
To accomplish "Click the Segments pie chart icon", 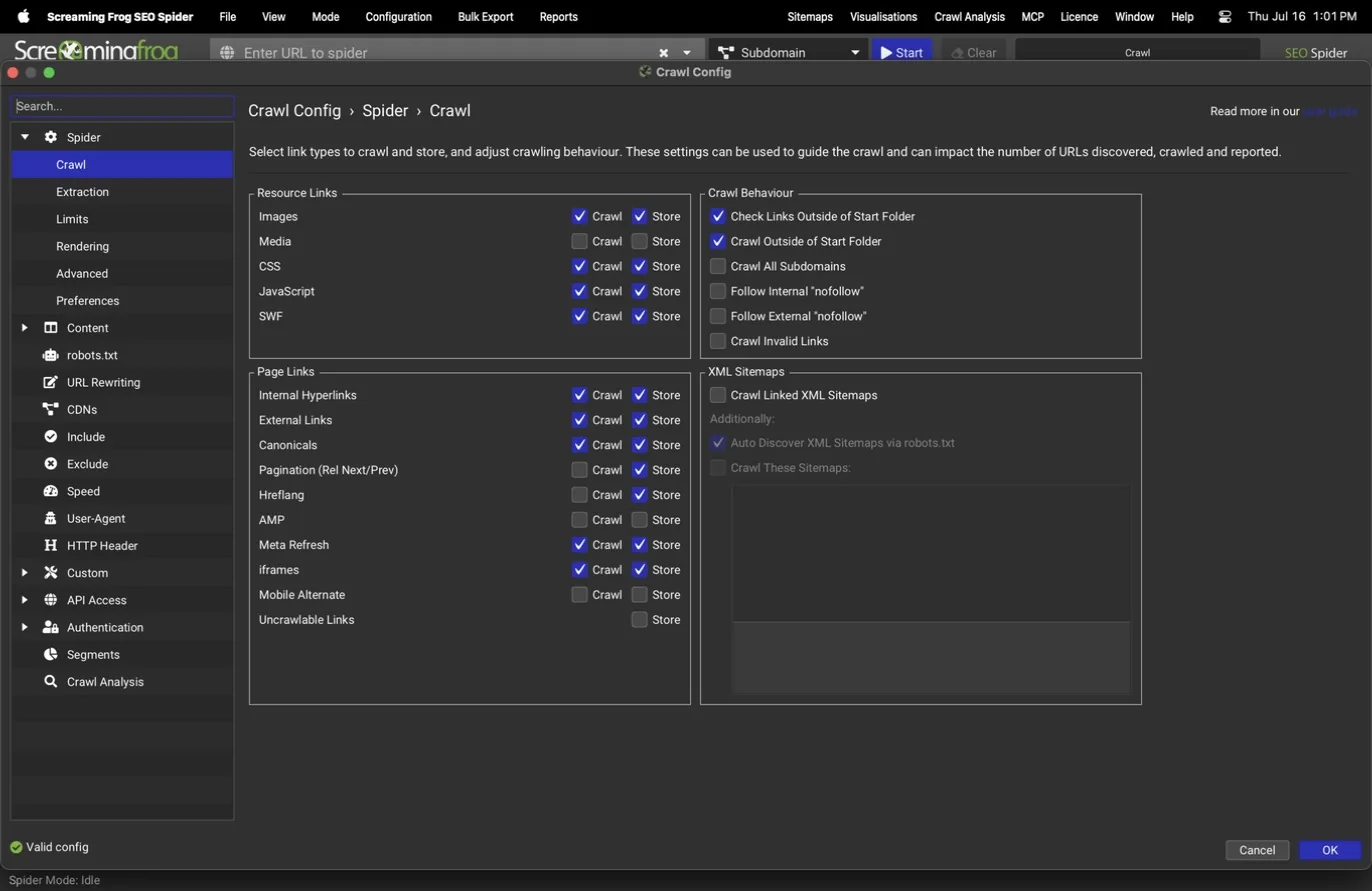I will point(50,654).
